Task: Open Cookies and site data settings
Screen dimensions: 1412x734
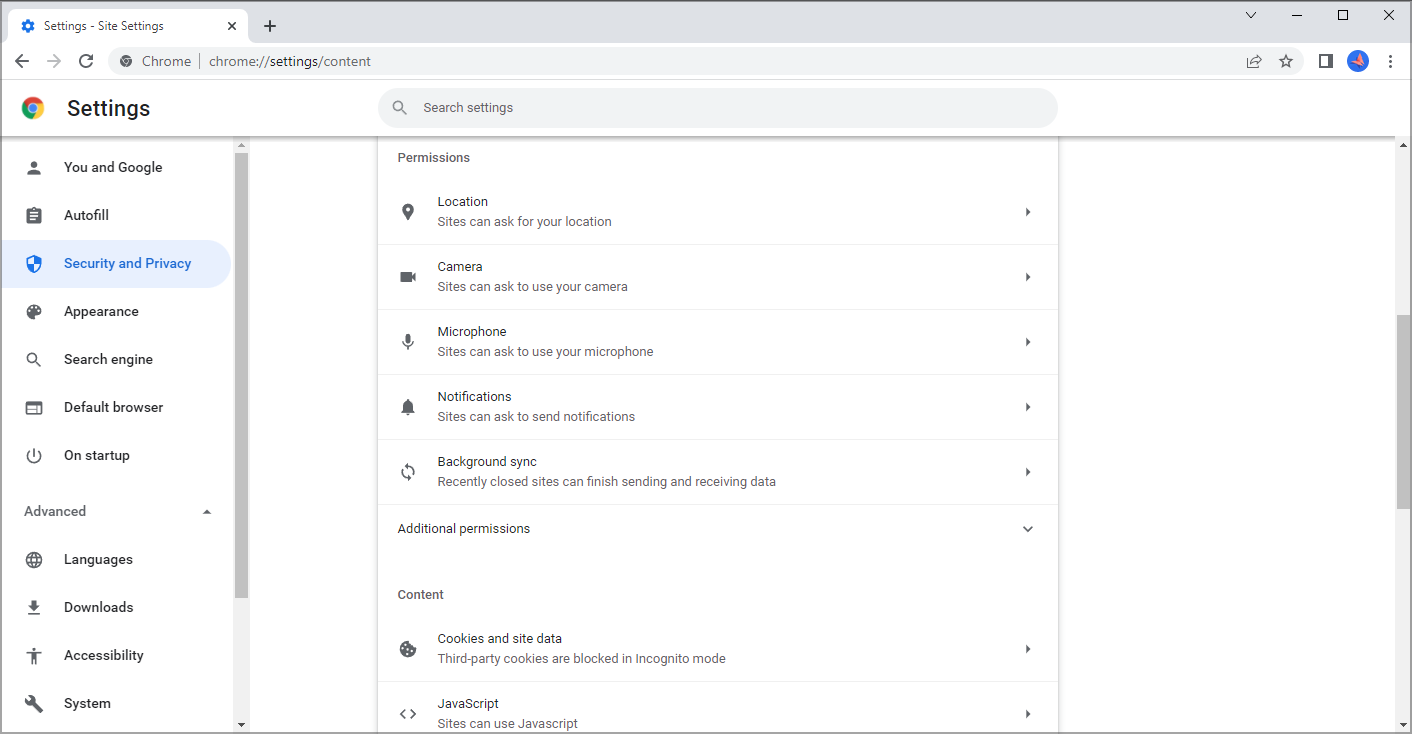Action: pyautogui.click(x=717, y=649)
